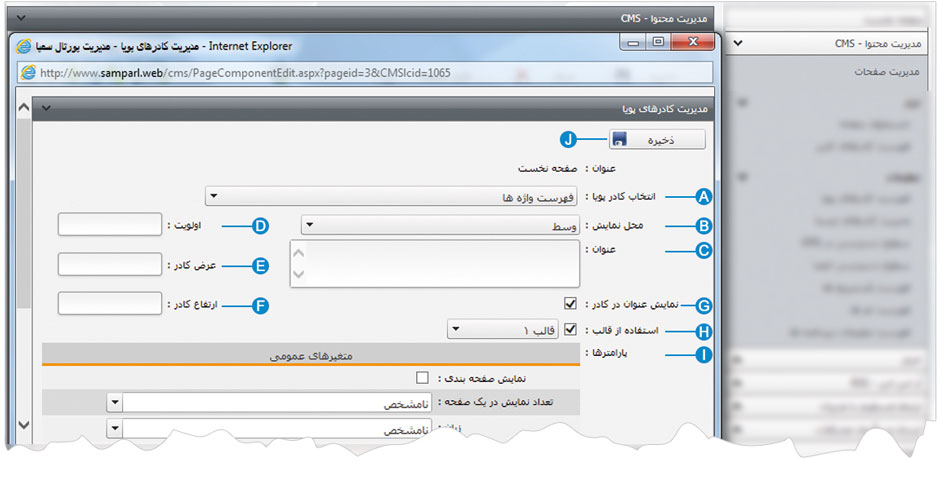Toggle the نمایش عنوان در کادر checkbox
Screen dimensions: 940x478
click(570, 303)
